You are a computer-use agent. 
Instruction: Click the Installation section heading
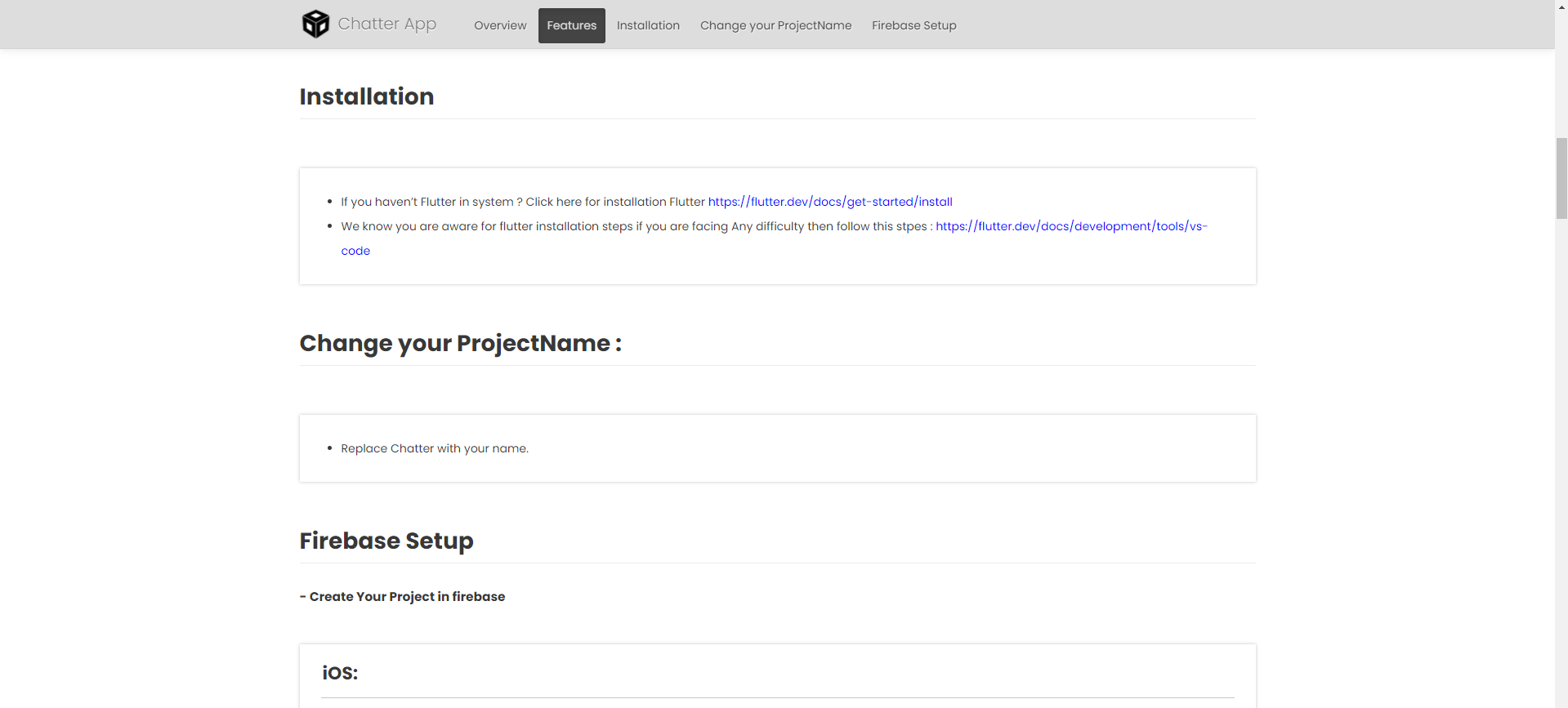[x=366, y=96]
